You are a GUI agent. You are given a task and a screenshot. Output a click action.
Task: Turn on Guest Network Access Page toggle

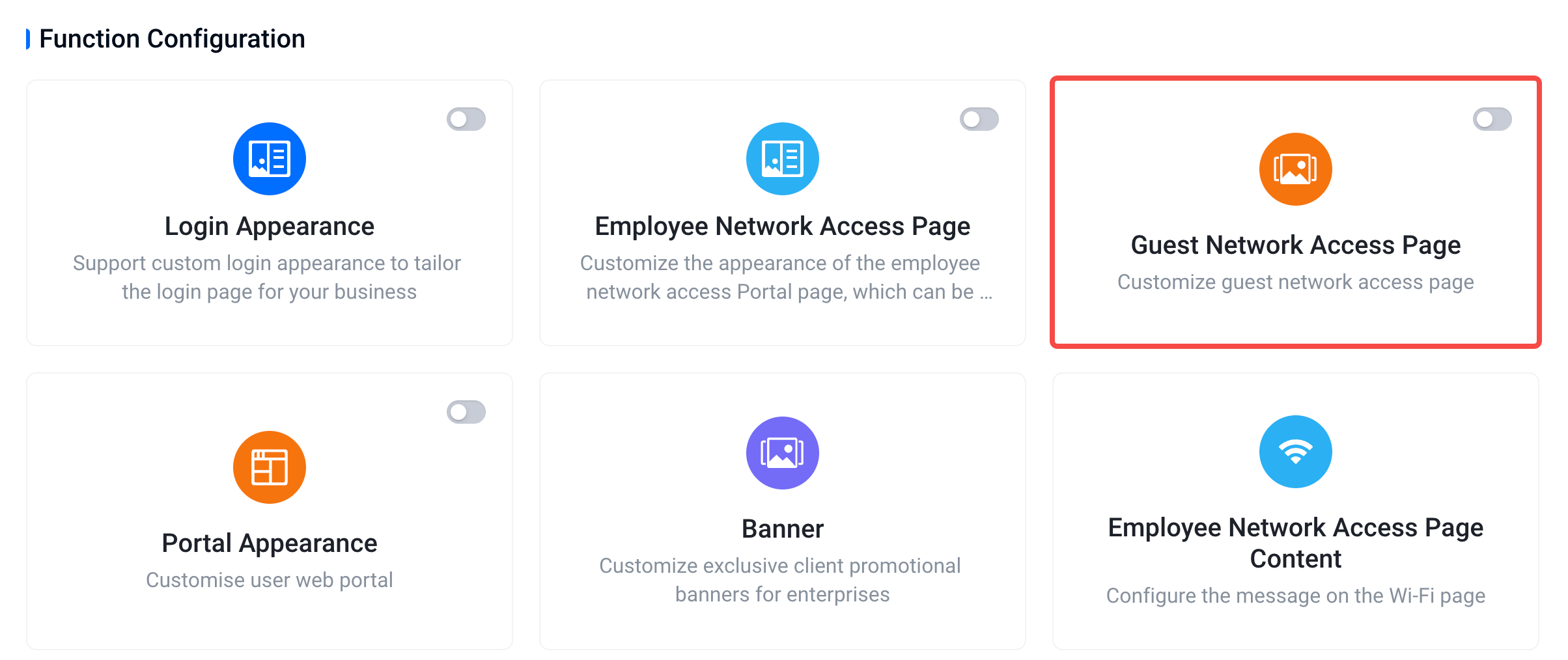click(x=1492, y=119)
